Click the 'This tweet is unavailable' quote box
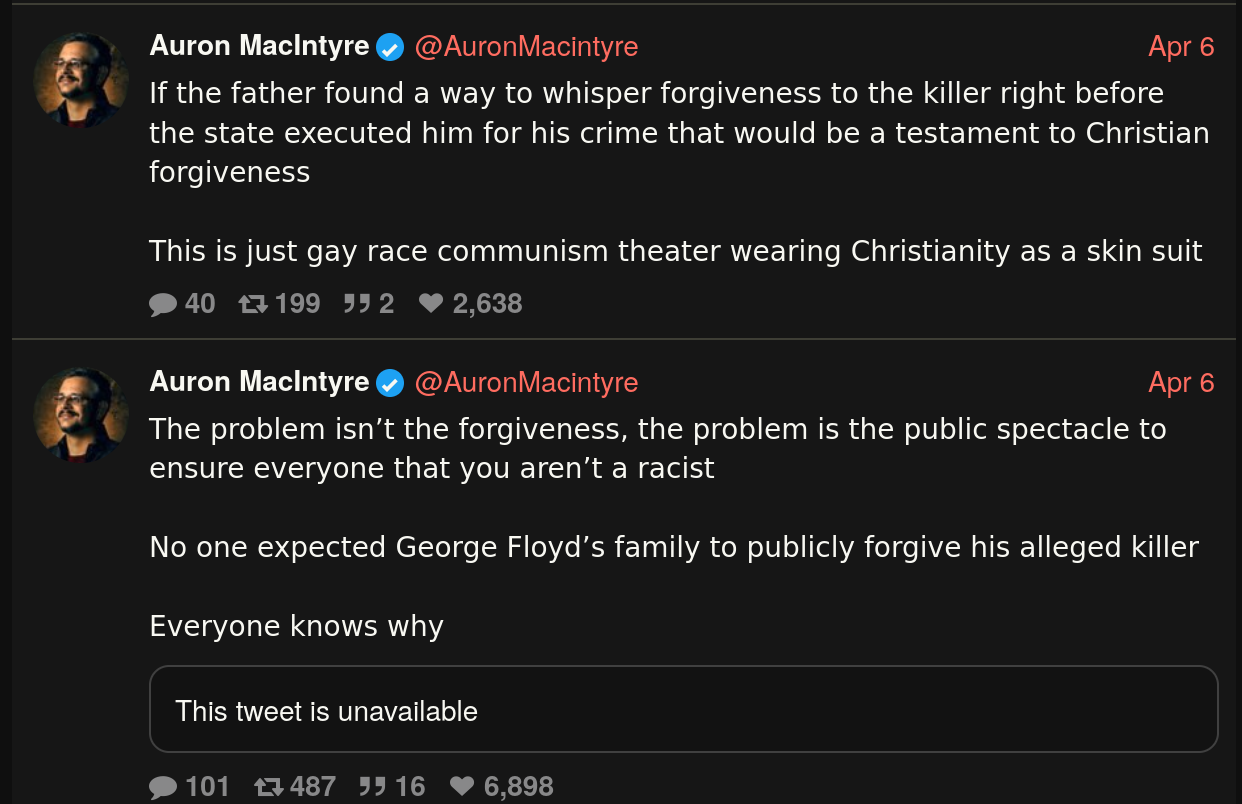The height and width of the screenshot is (804, 1242). click(683, 709)
